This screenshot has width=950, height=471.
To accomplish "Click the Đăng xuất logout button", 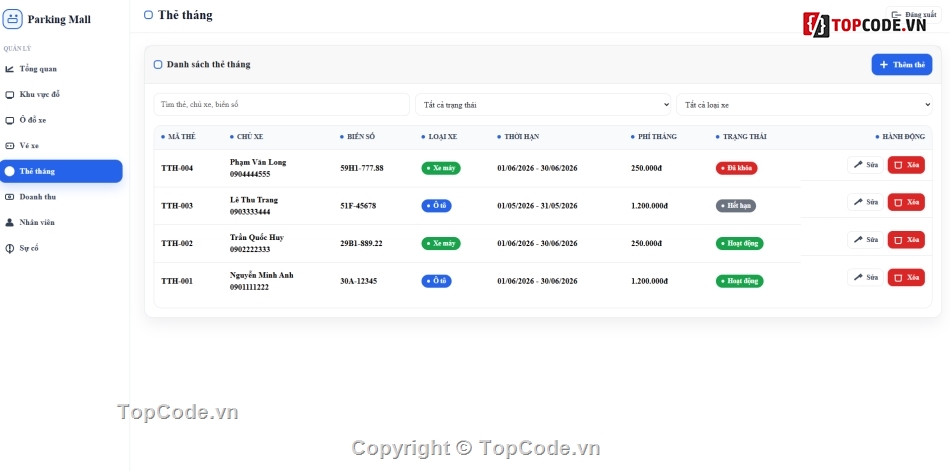I will [914, 15].
